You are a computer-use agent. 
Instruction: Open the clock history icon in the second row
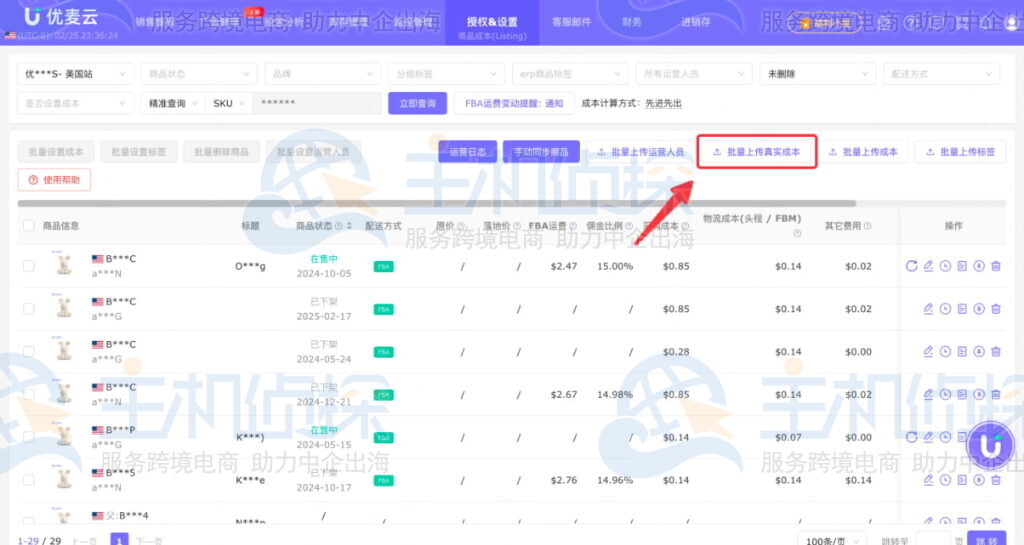(945, 309)
